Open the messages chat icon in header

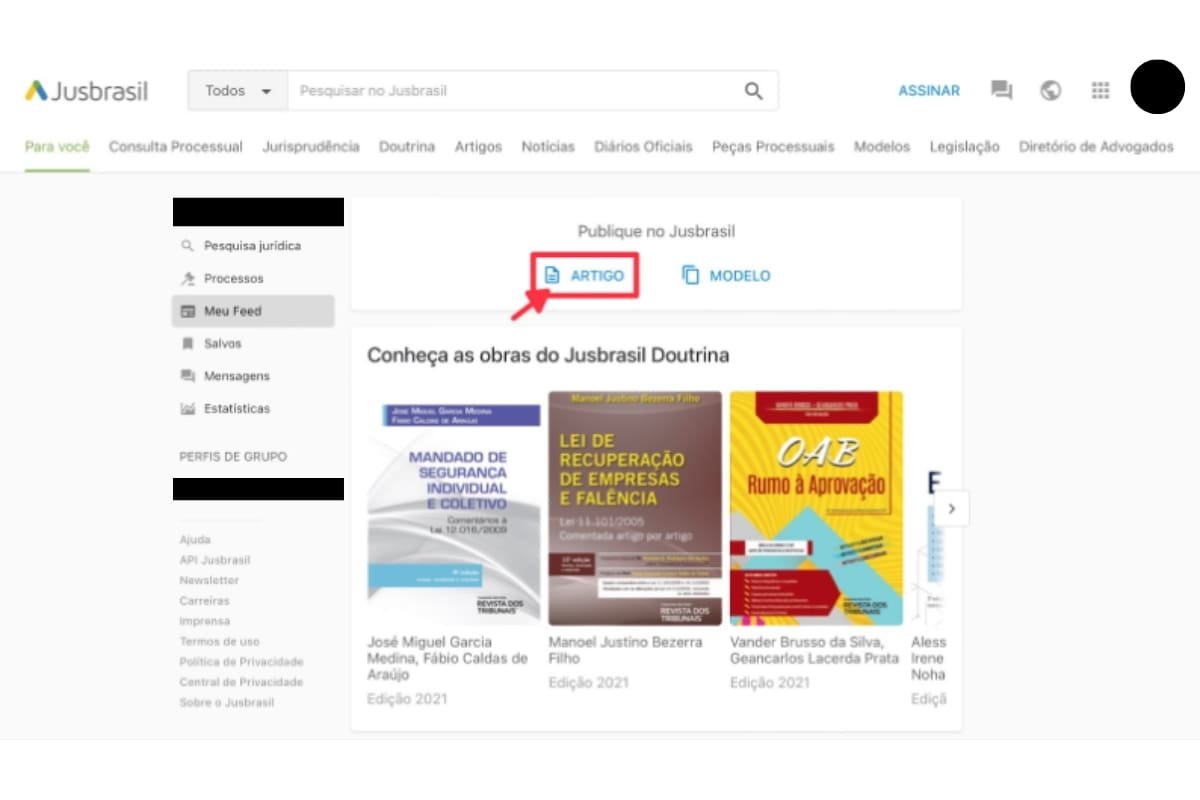1001,91
